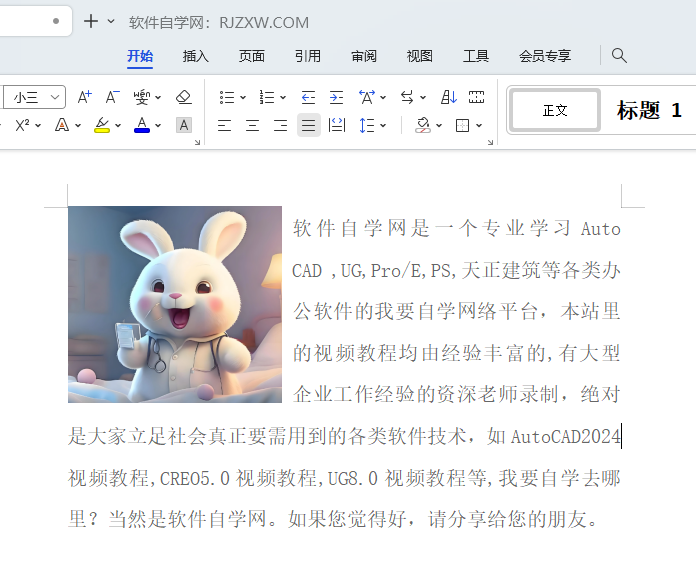The image size is (696, 564).
Task: Click the text direction arrows icon
Action: point(407,97)
